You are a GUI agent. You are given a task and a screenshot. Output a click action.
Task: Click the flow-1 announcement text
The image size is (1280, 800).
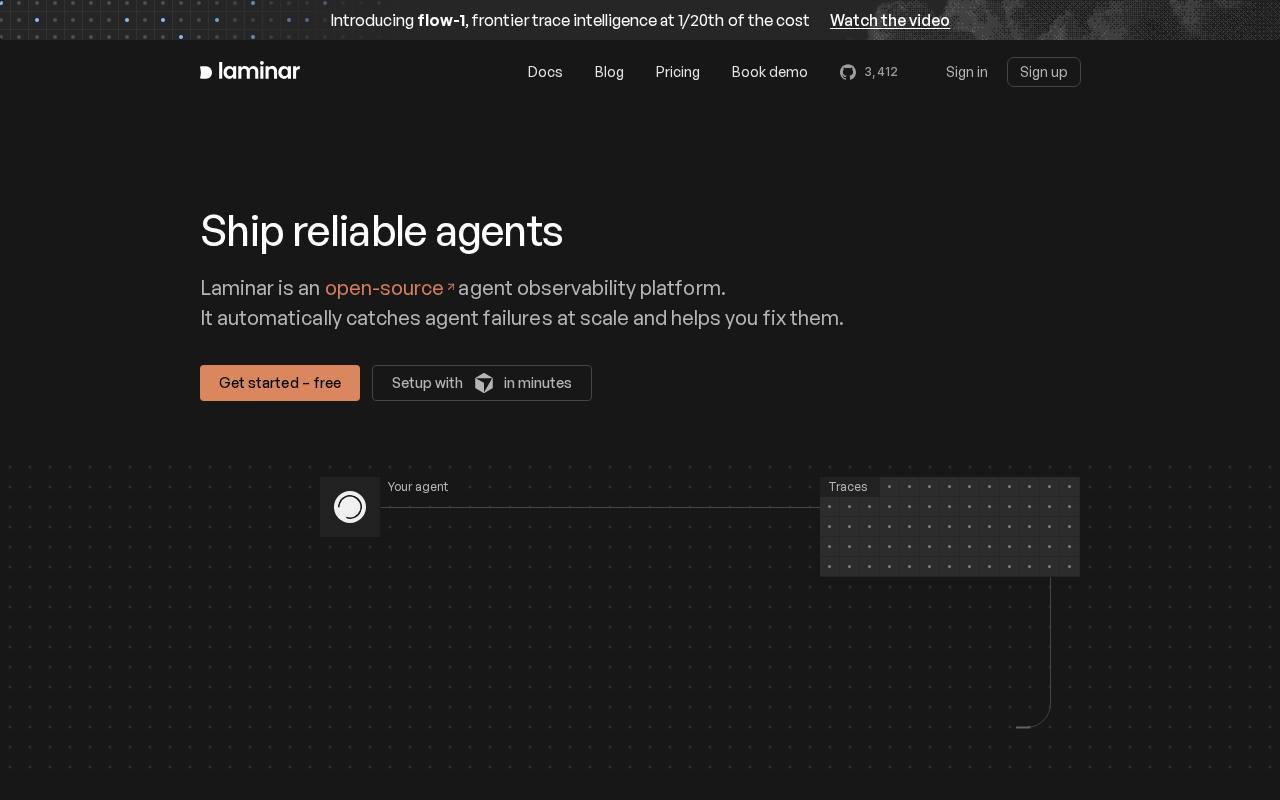(570, 20)
